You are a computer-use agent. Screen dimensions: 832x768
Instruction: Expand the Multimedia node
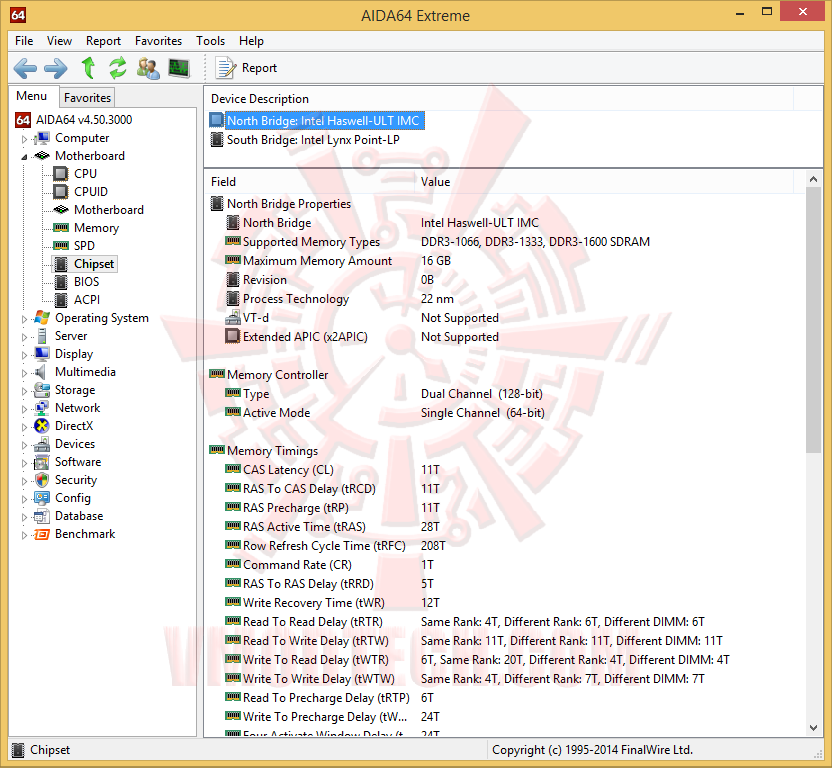tap(24, 373)
